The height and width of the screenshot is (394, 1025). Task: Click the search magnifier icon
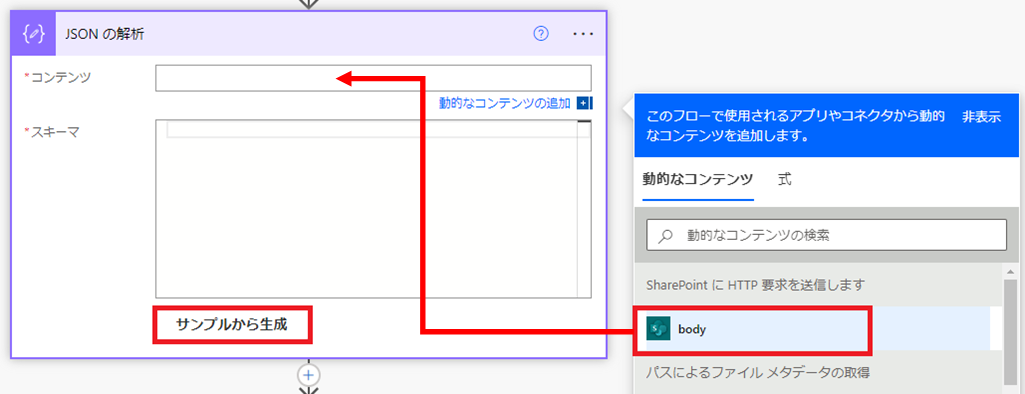[x=665, y=236]
